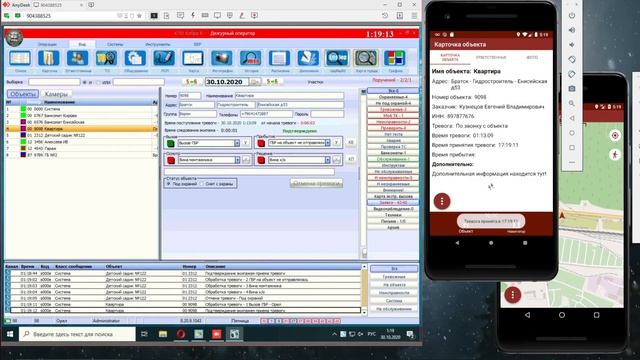Open the 'Вызов ГБР' dropdown

237,143
